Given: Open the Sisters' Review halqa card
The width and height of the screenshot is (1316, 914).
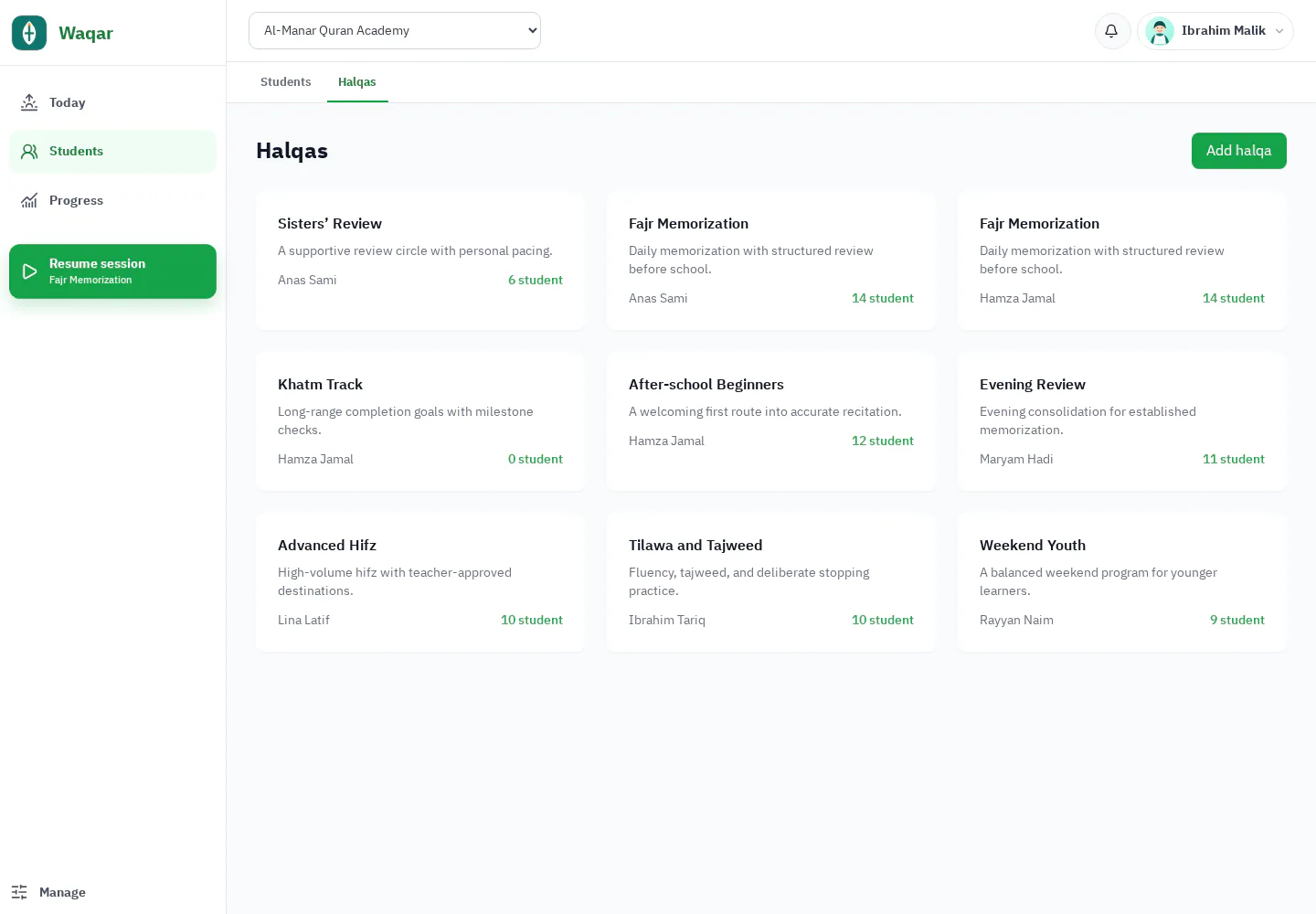Looking at the screenshot, I should (420, 261).
